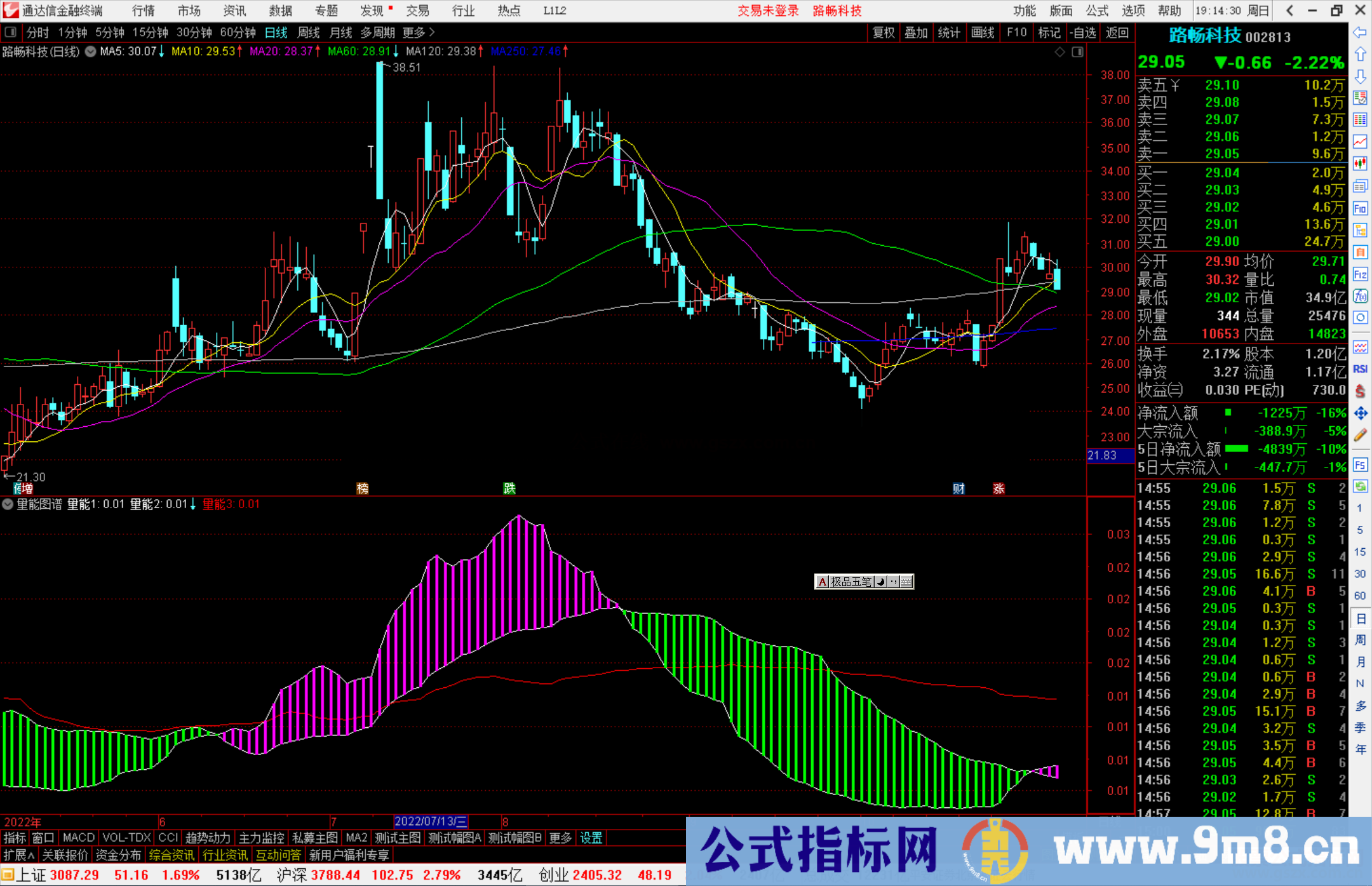Open the quote list icon on right sidebar
This screenshot has height=886, width=1372.
pyautogui.click(x=1360, y=118)
